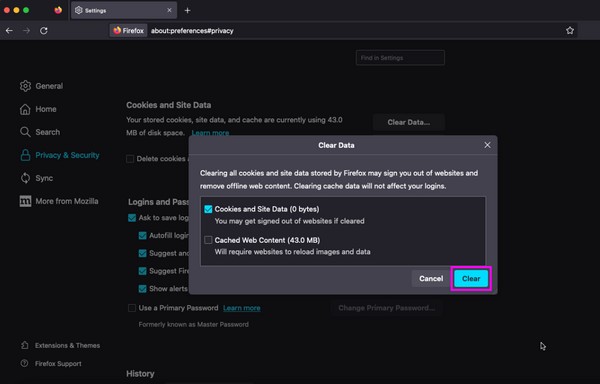Viewport: 600px width, 384px height.
Task: Enable Use a Primary Password checkbox
Action: click(x=132, y=308)
